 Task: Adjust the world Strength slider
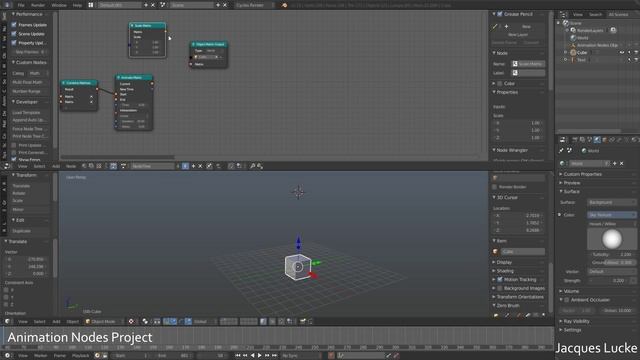[608, 280]
